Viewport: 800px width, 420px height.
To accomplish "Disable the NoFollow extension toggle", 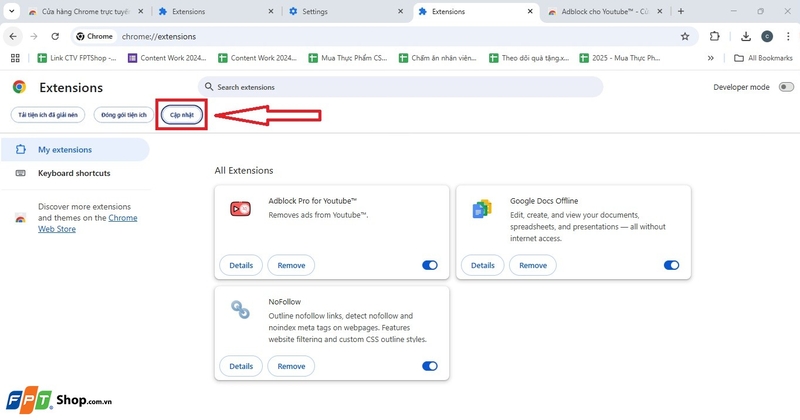I will tap(430, 365).
